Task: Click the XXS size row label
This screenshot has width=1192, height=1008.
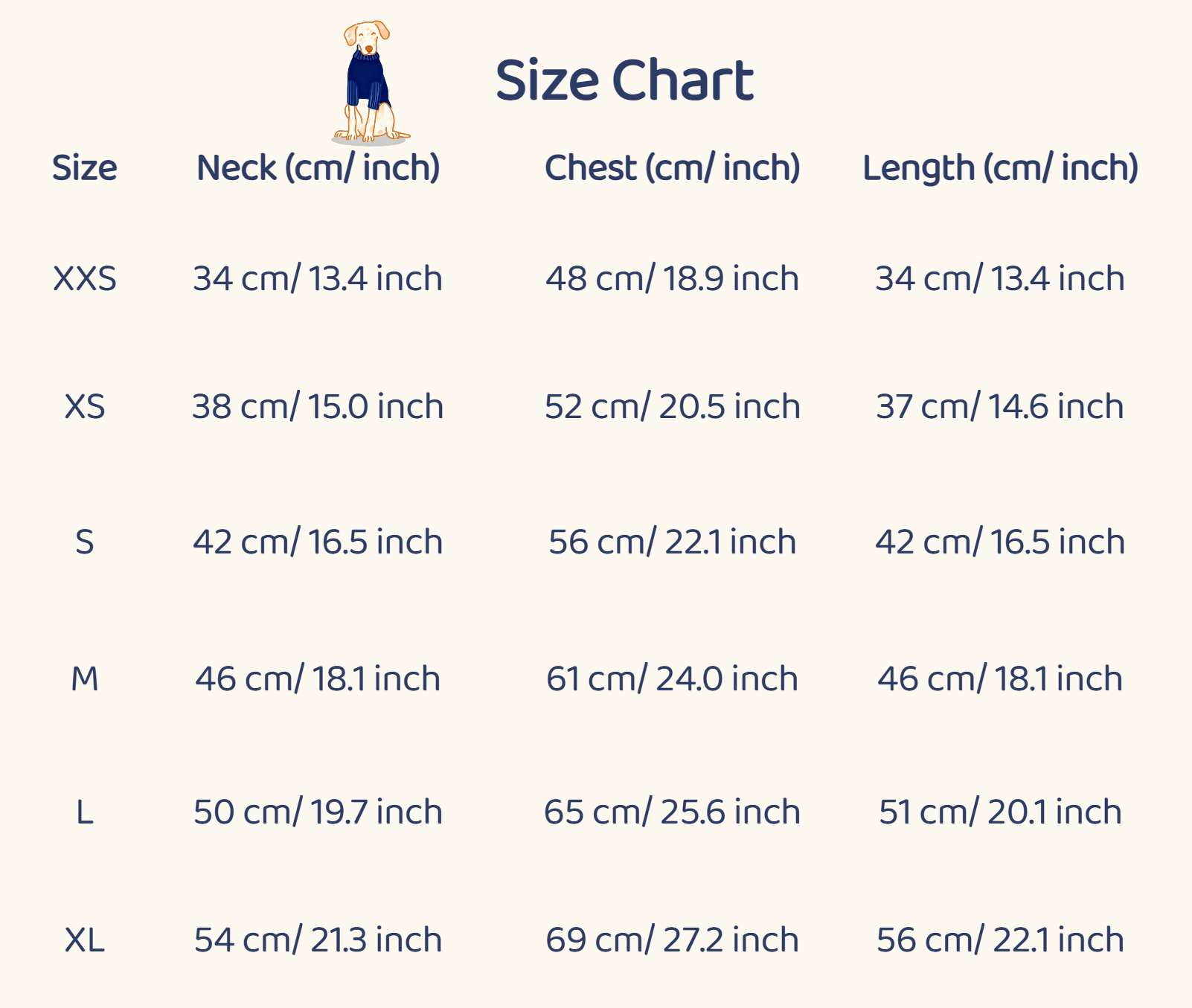Action: point(84,279)
